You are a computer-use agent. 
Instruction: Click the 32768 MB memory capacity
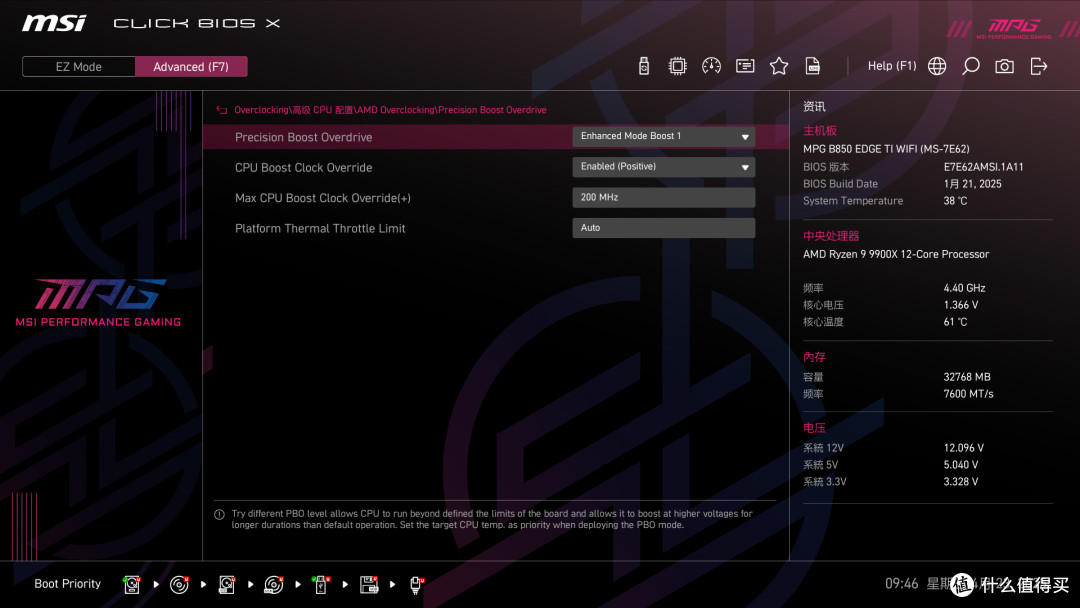pyautogui.click(x=966, y=377)
